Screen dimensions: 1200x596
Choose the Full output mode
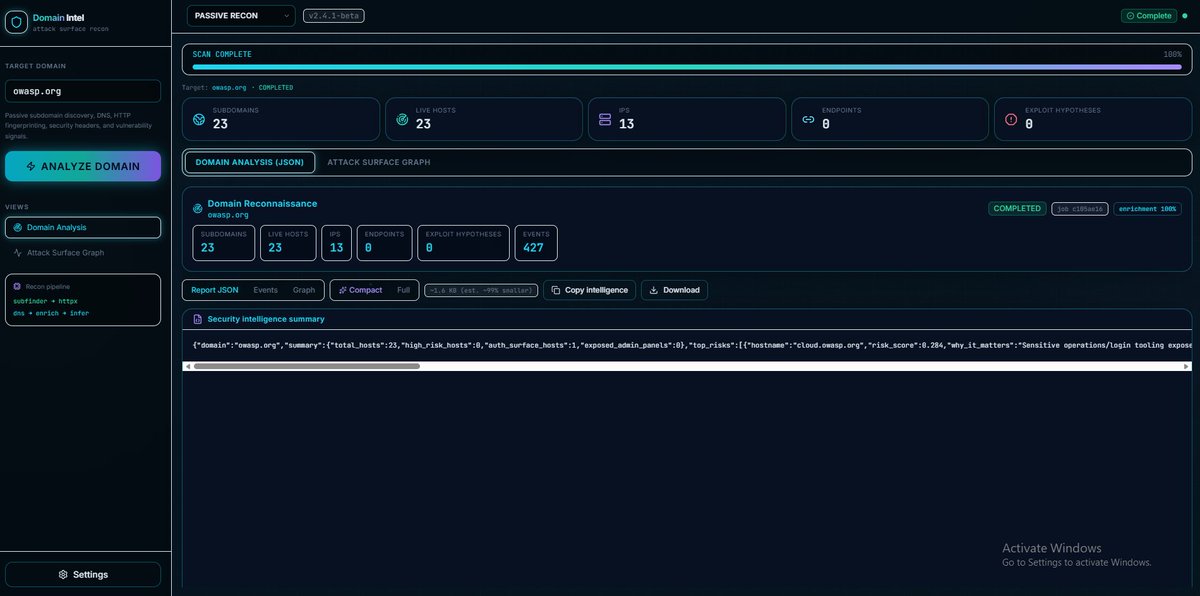tap(403, 290)
